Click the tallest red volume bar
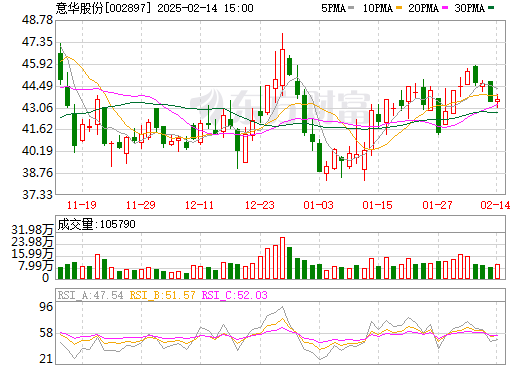Image resolution: width=520 pixels, height=365 pixels. point(282,258)
